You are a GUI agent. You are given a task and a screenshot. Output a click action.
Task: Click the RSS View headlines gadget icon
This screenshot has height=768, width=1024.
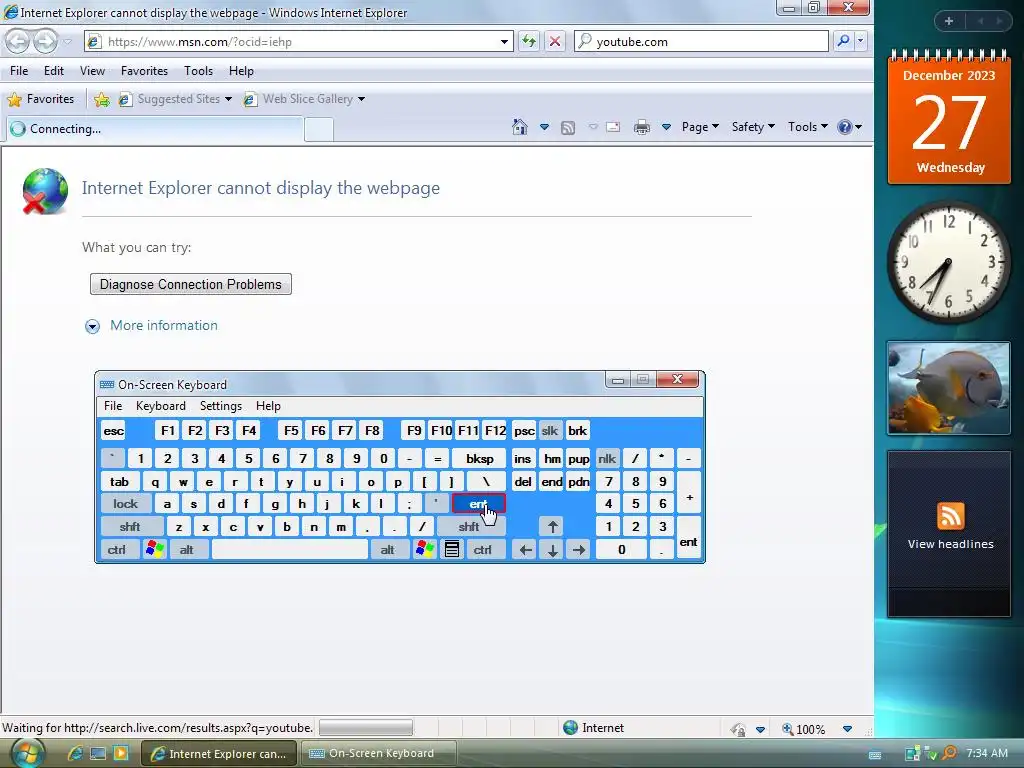click(950, 516)
